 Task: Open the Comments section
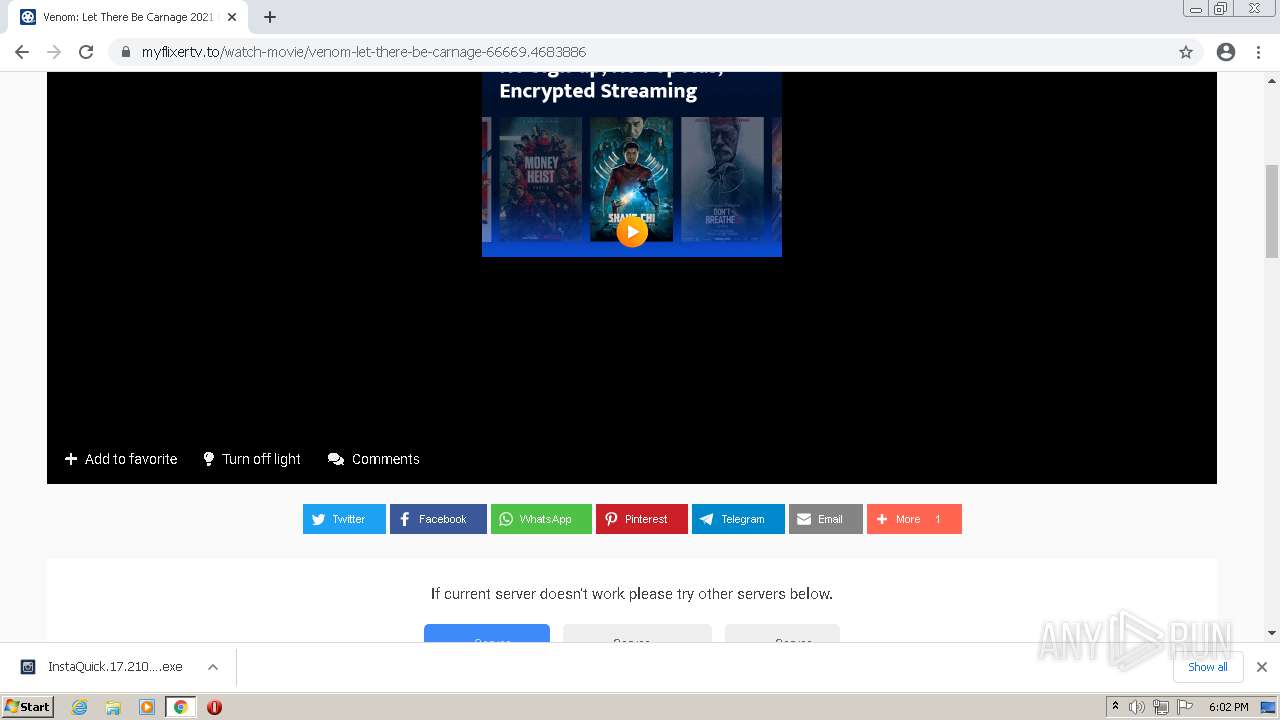[374, 459]
